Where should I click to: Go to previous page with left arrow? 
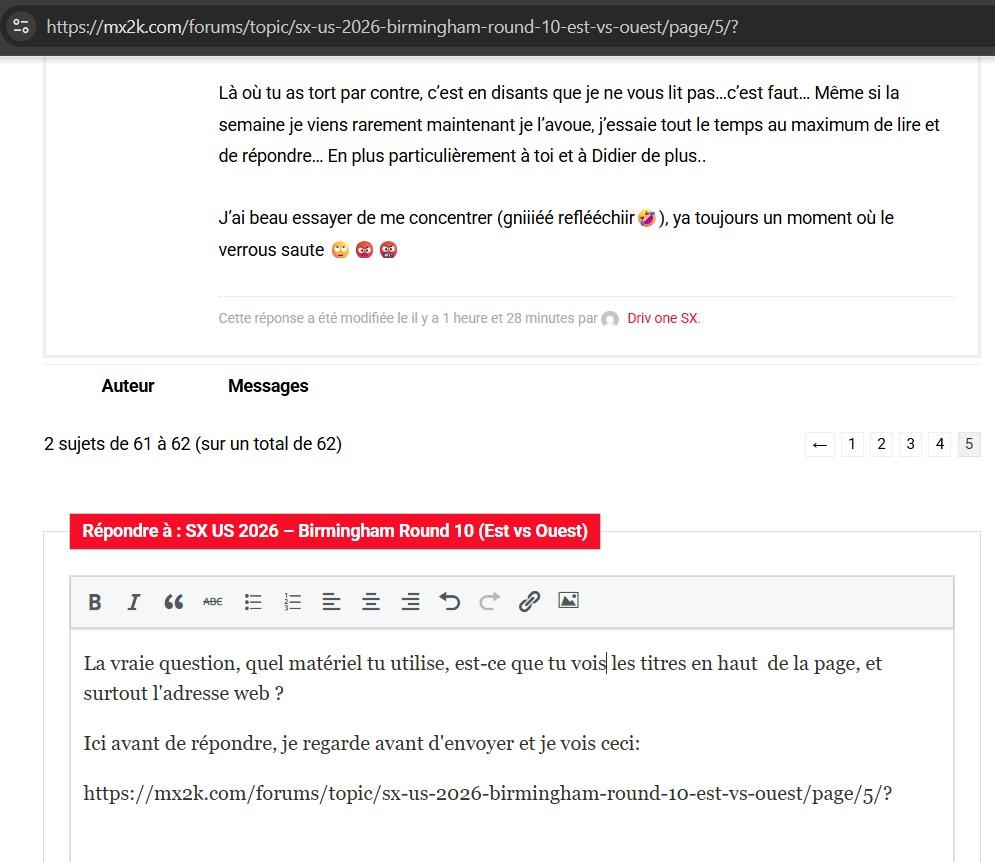pos(820,444)
